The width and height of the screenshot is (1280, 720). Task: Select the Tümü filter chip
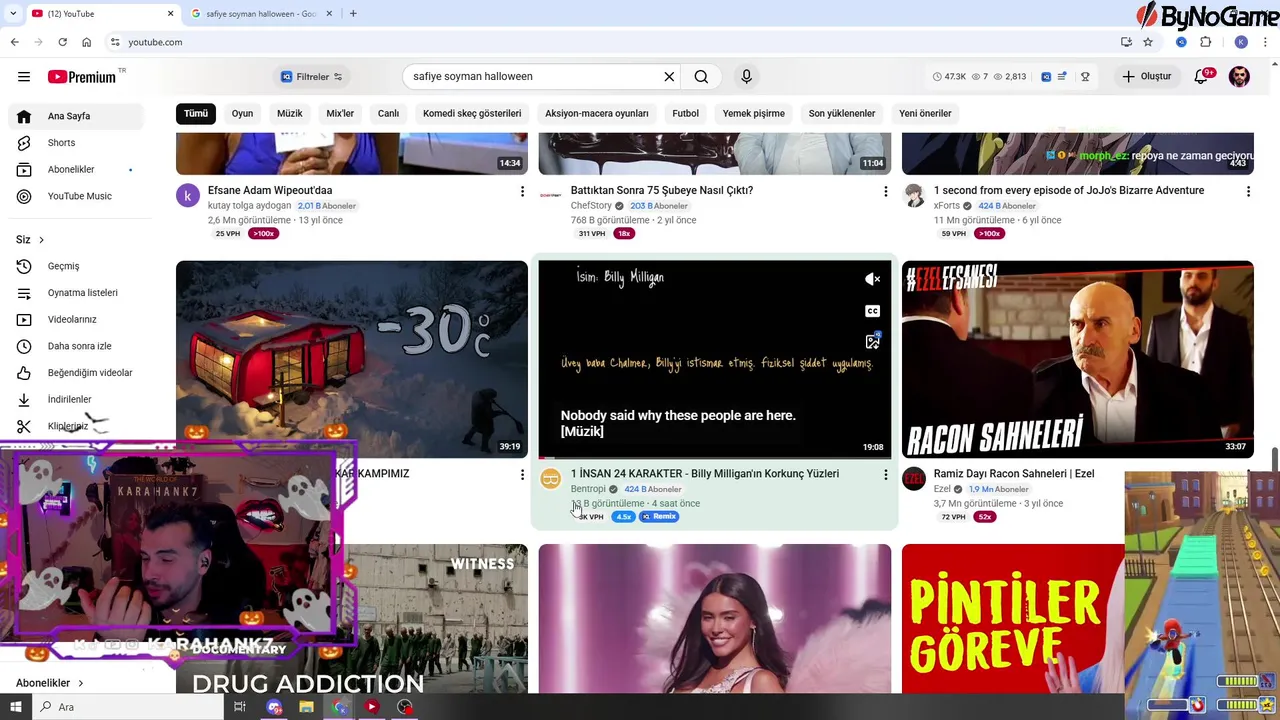[x=196, y=113]
